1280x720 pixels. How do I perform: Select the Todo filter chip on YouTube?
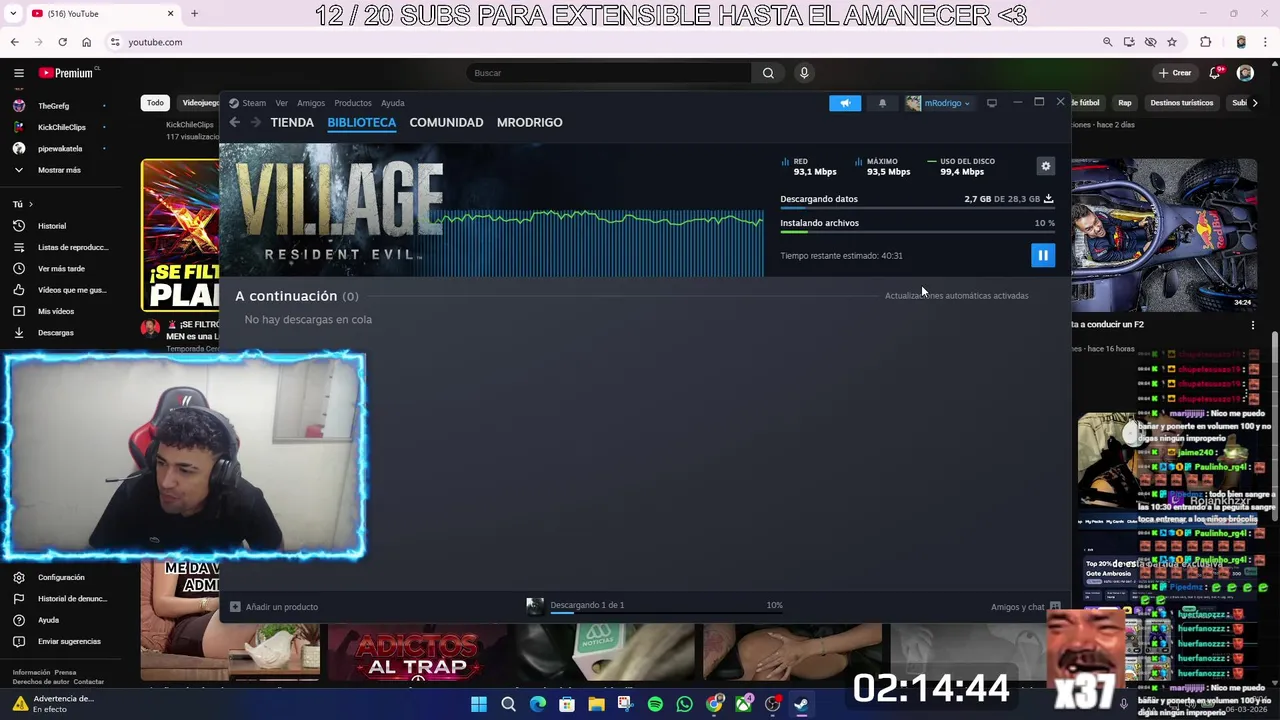[x=155, y=102]
